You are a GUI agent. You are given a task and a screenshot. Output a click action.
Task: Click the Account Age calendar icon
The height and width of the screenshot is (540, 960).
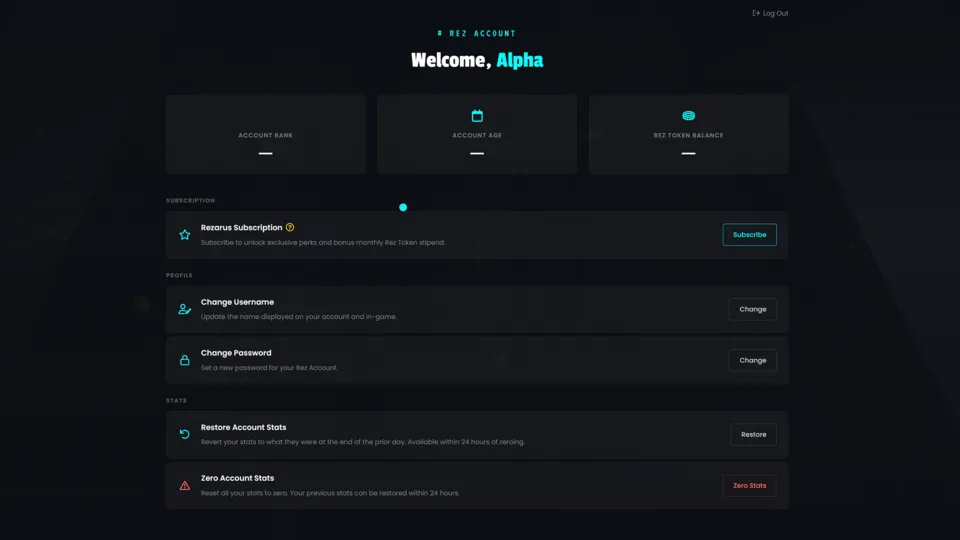pos(477,115)
